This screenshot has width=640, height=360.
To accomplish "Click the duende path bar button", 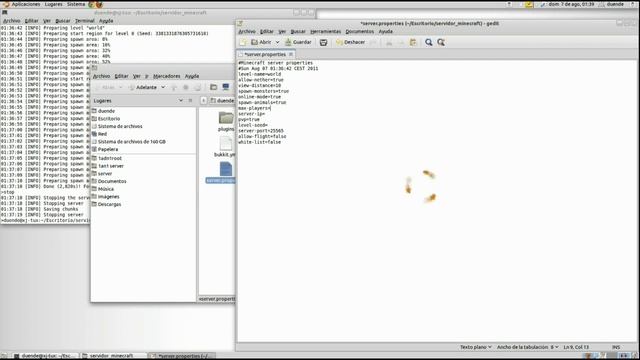I will 222,100.
